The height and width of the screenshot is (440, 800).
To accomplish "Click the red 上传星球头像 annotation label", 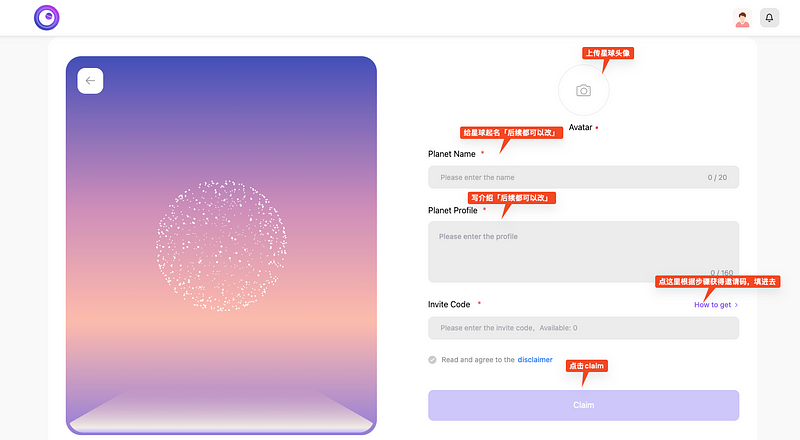I will 609,52.
